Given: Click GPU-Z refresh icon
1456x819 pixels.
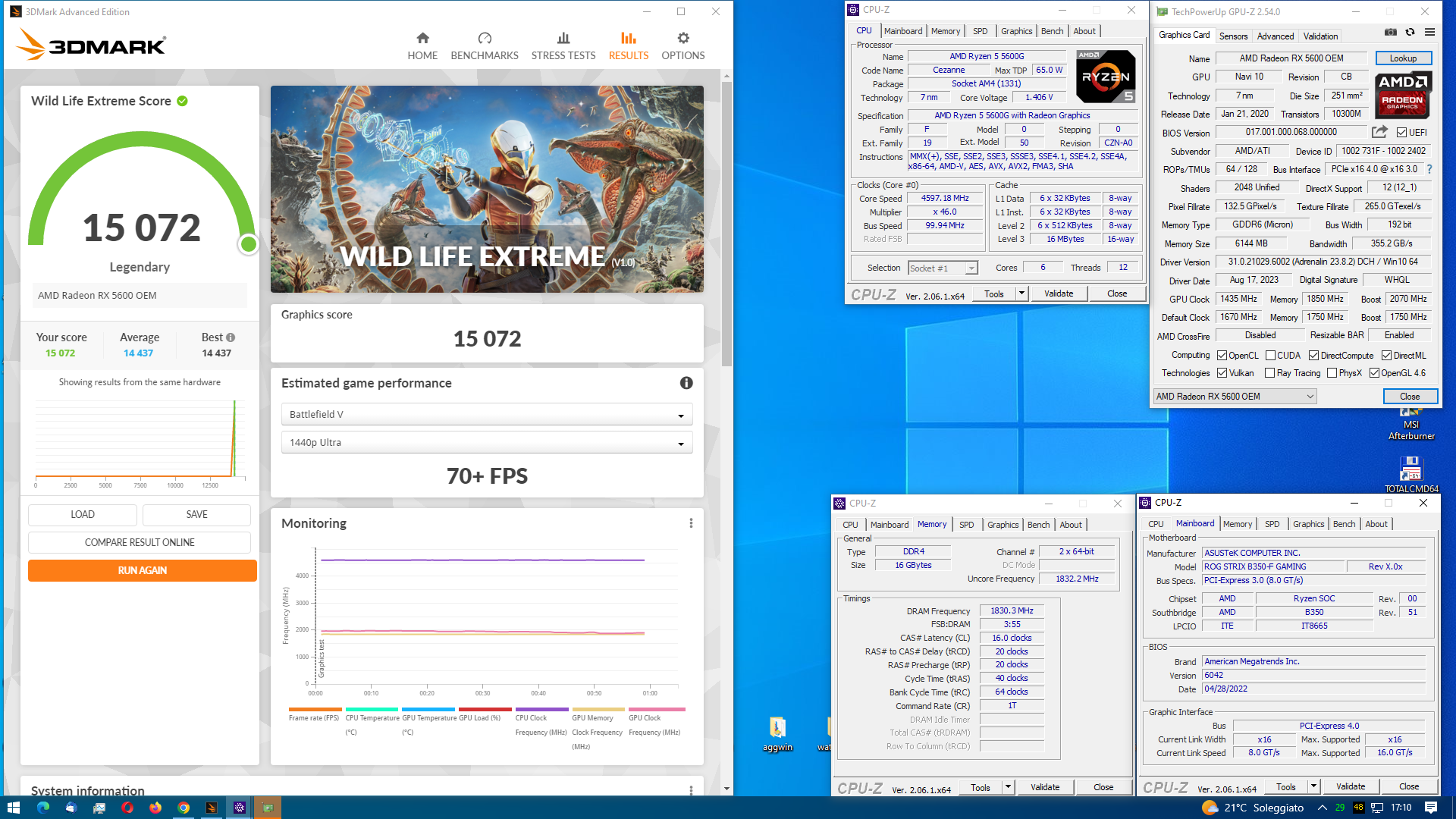Looking at the screenshot, I should tap(1410, 33).
